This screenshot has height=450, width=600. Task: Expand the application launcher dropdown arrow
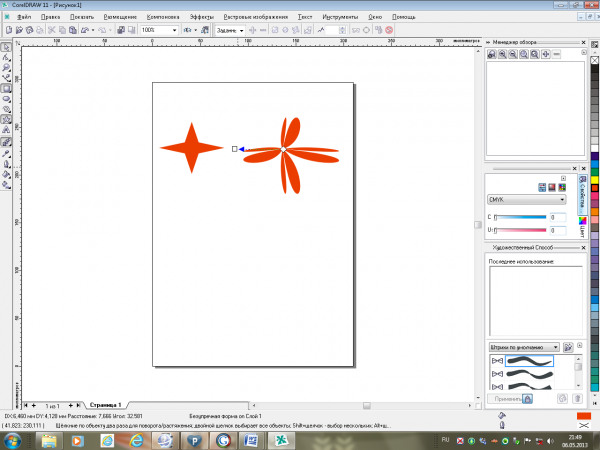[196, 30]
